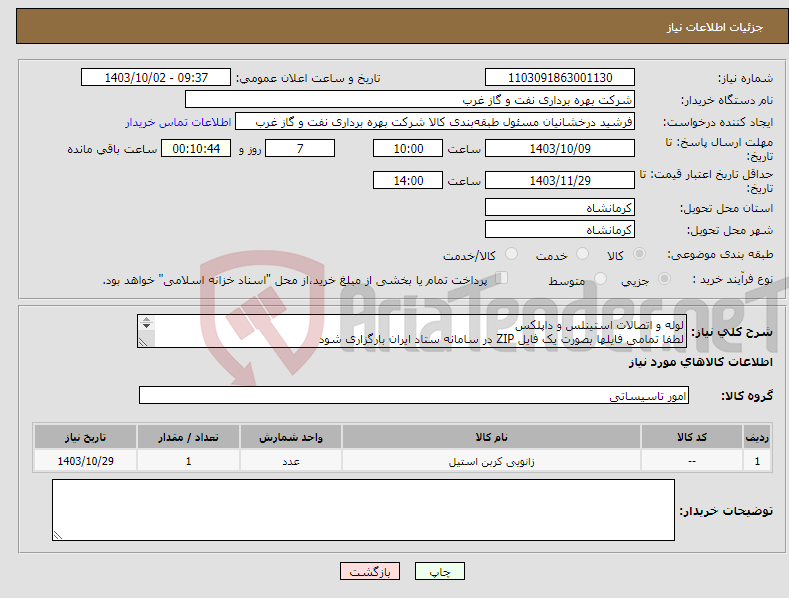
Task: Click the resize handle of description box
Action: click(x=143, y=342)
